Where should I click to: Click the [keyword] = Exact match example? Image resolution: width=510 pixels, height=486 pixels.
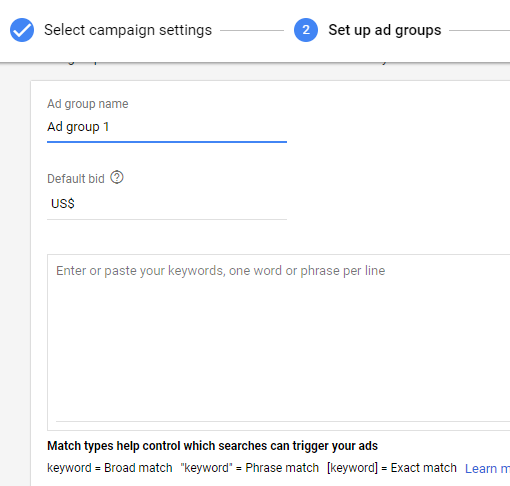click(392, 468)
